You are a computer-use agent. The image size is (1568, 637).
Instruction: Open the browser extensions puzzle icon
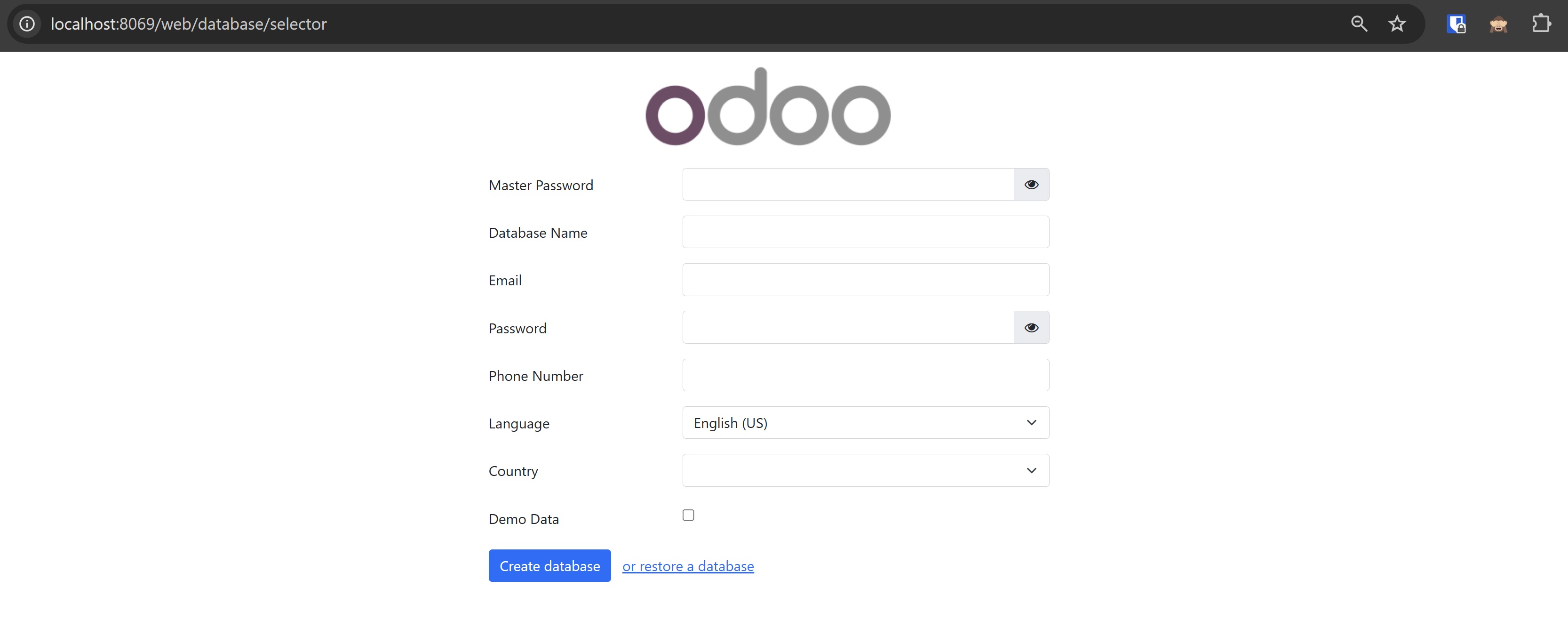click(1543, 24)
